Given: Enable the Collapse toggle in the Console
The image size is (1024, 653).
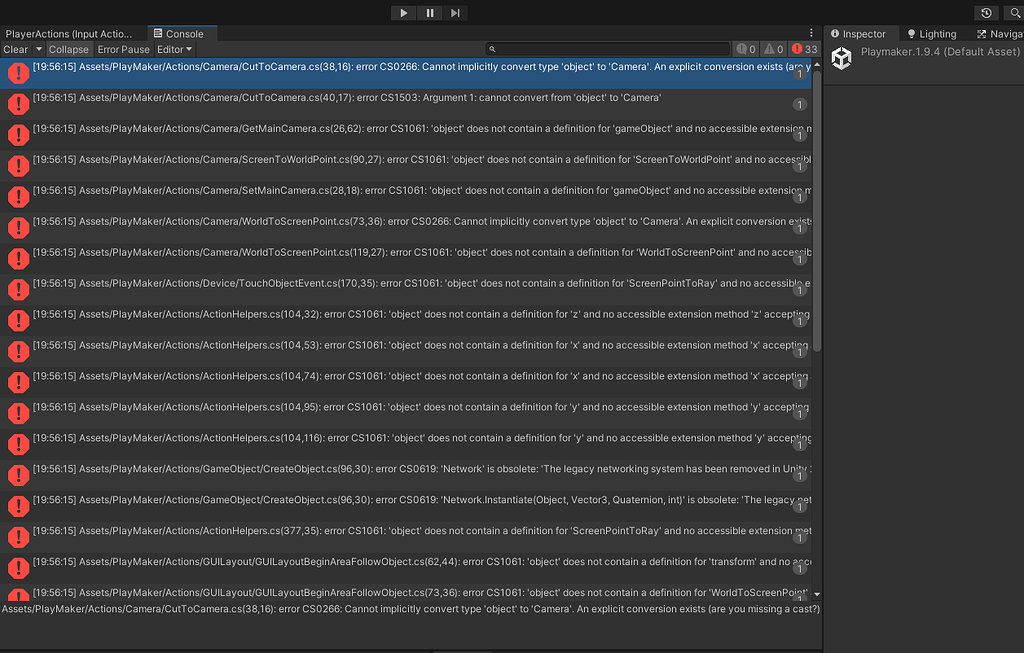Looking at the screenshot, I should 68,48.
